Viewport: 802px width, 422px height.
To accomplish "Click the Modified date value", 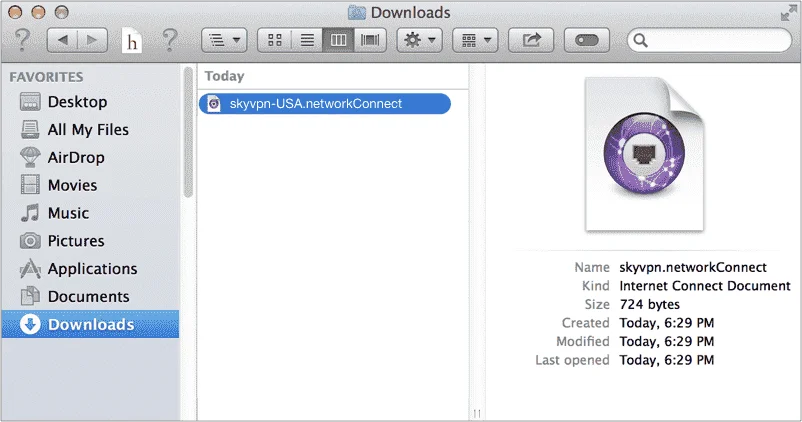I will click(x=666, y=341).
